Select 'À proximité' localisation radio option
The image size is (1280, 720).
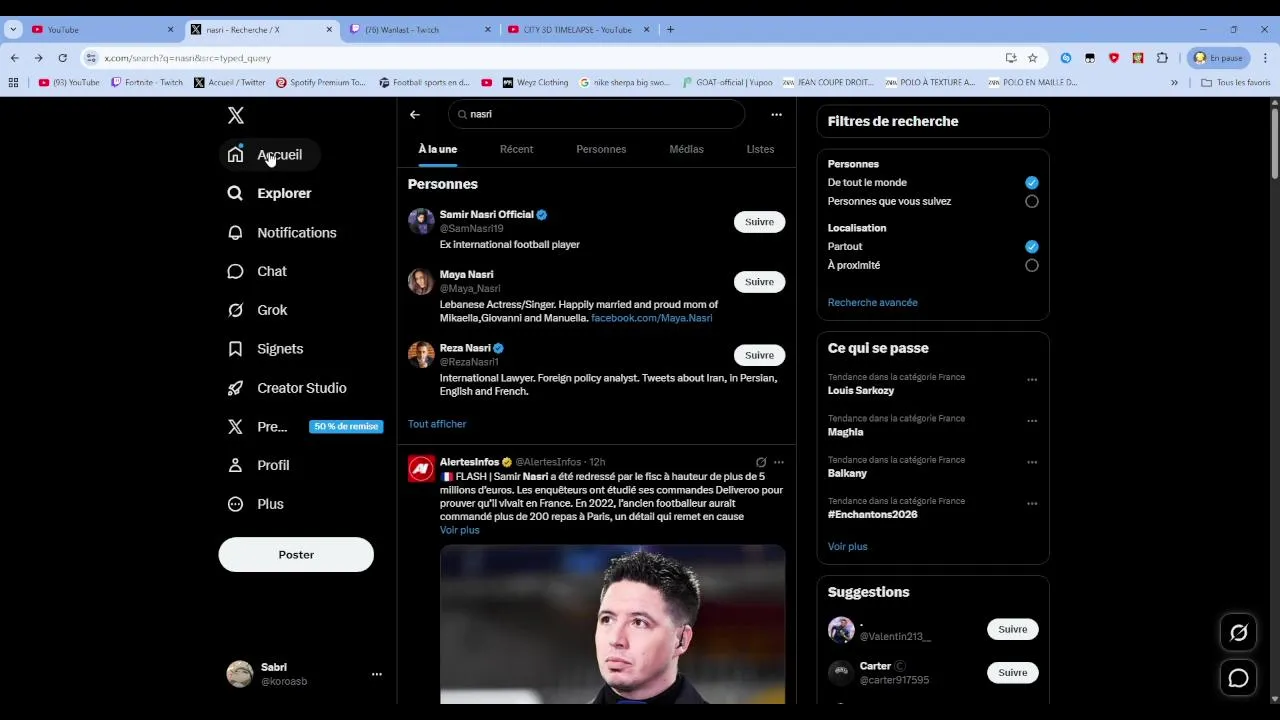click(x=1032, y=265)
